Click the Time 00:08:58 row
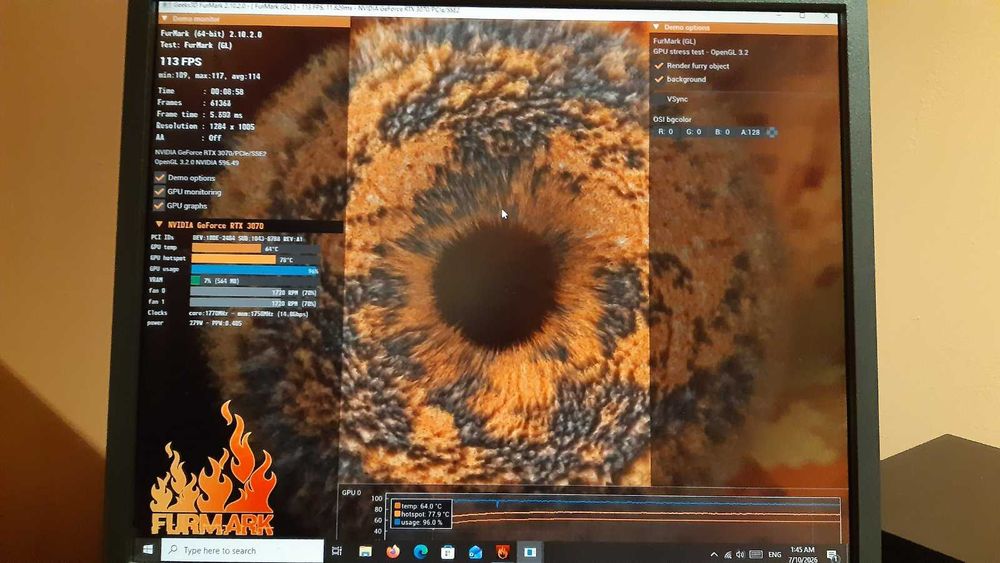 pyautogui.click(x=200, y=91)
